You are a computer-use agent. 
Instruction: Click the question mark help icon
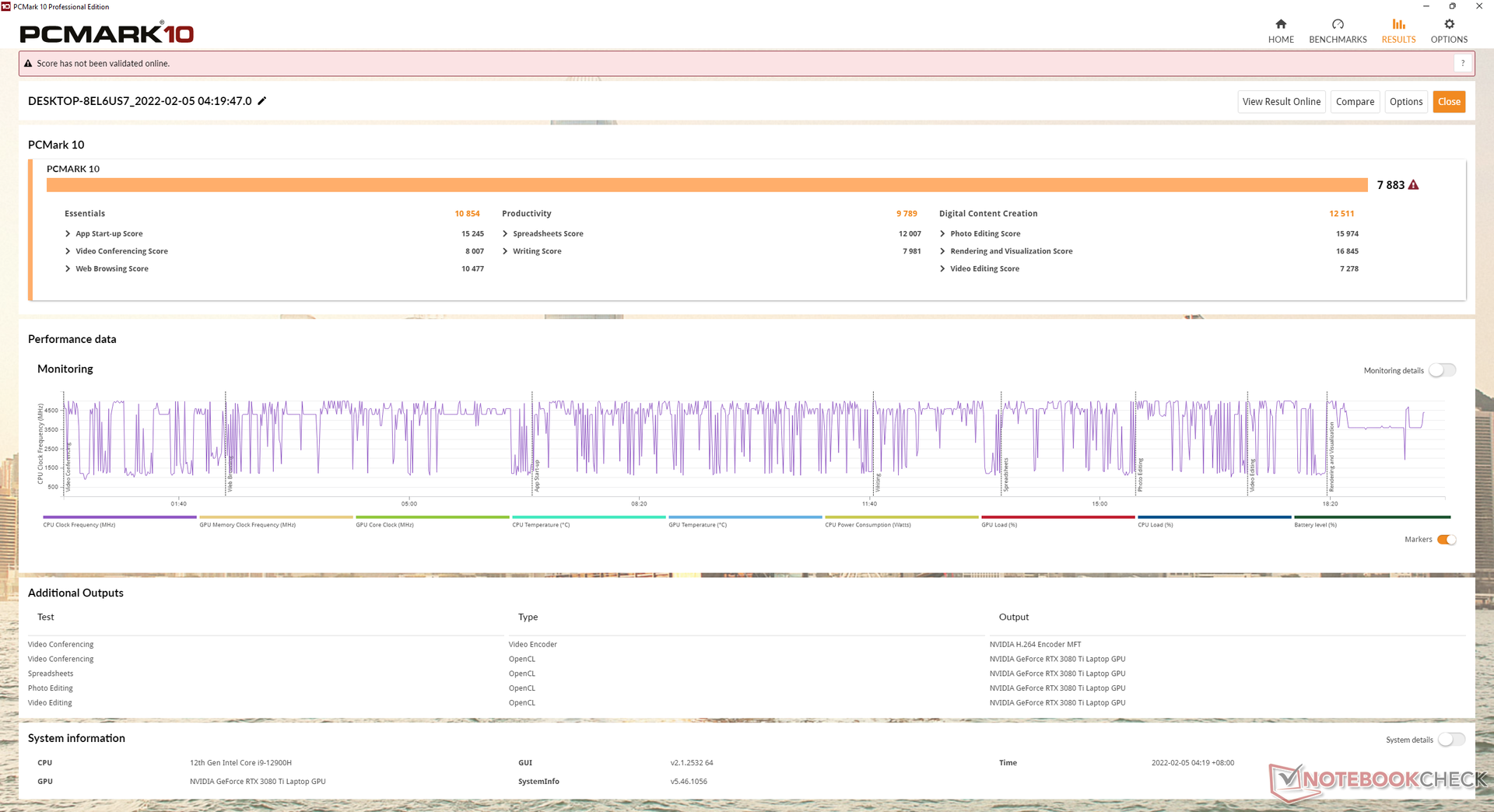click(1463, 64)
